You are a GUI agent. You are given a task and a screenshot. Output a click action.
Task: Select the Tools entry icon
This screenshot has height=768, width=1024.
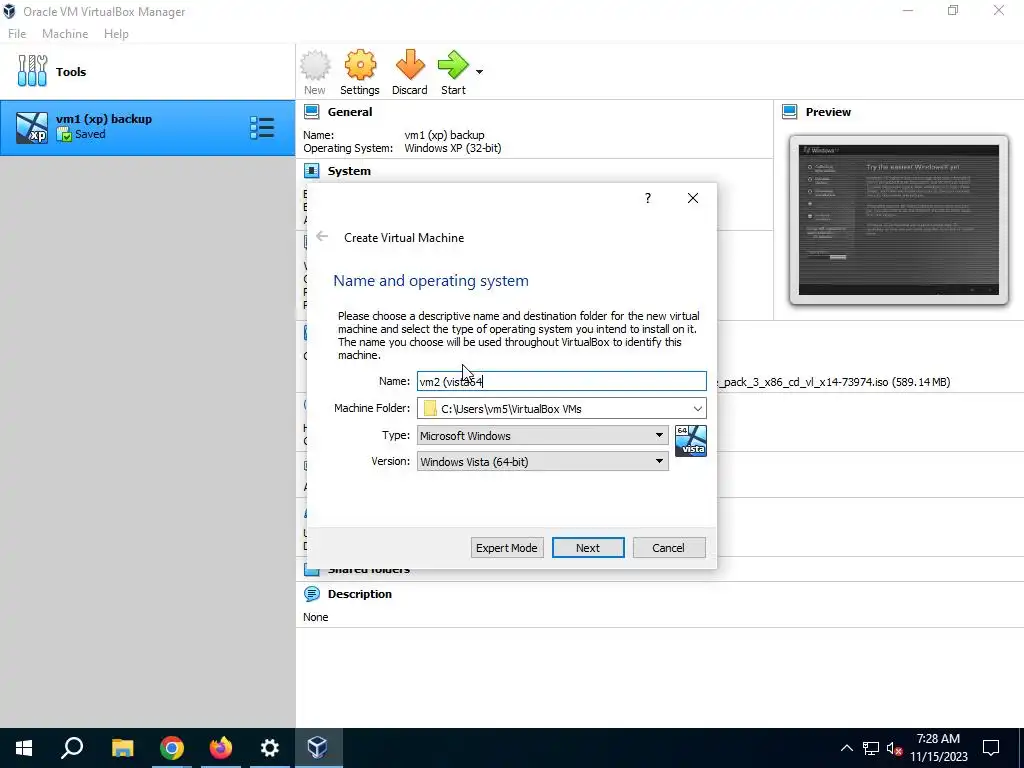click(32, 71)
